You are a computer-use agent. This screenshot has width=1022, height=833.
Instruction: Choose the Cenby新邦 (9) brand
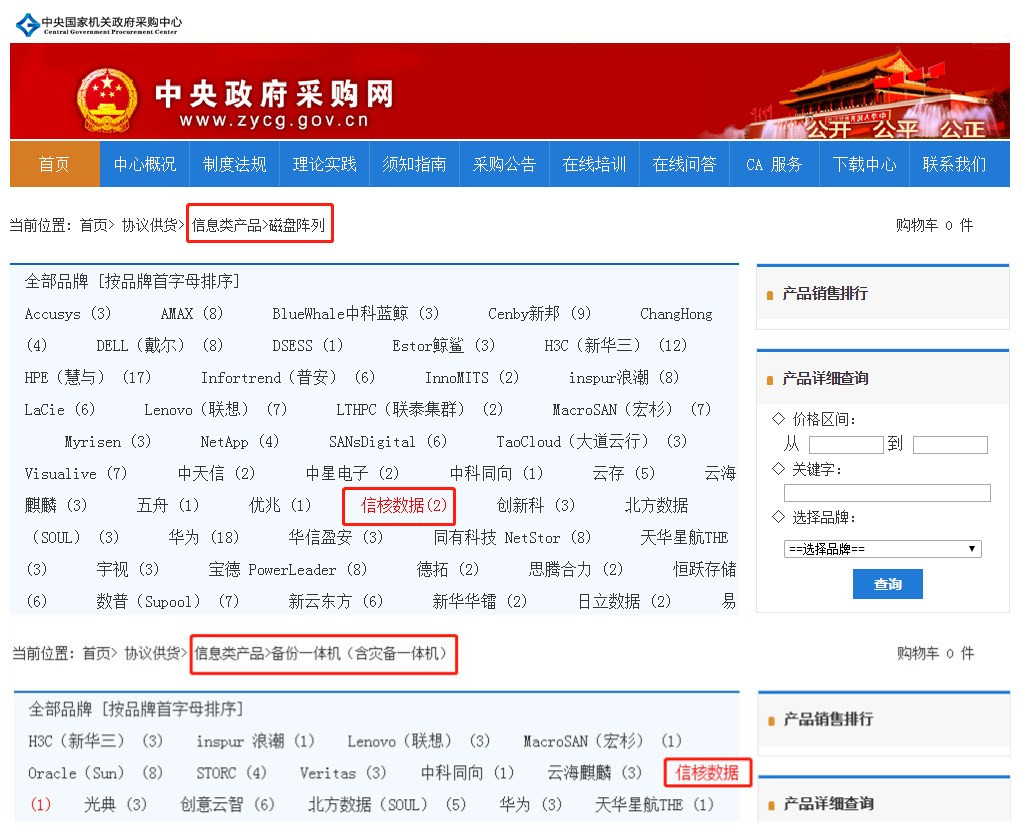(x=540, y=314)
